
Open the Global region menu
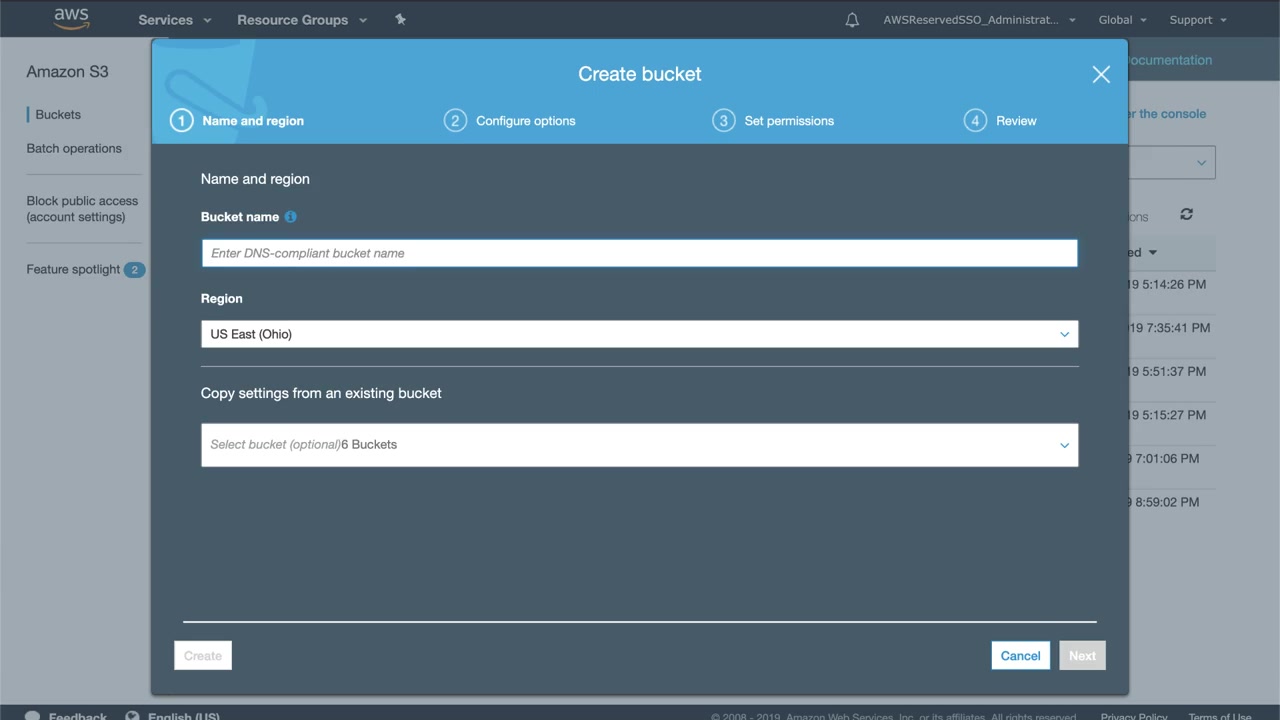coord(1122,20)
